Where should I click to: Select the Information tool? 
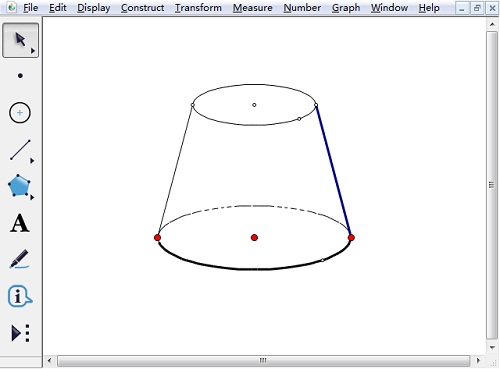pyautogui.click(x=20, y=296)
